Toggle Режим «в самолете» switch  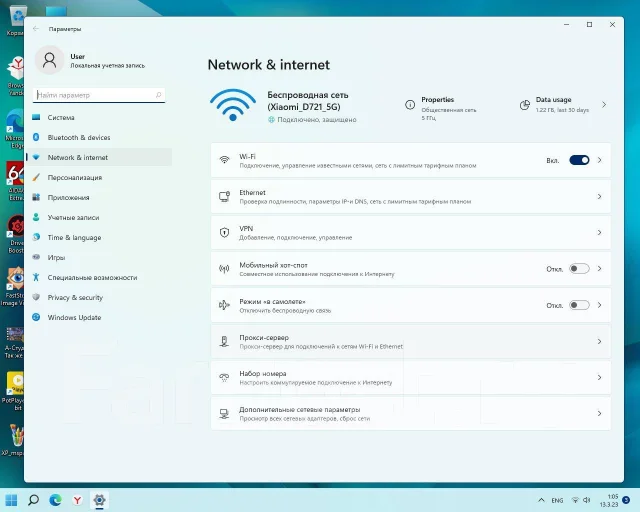(x=579, y=305)
